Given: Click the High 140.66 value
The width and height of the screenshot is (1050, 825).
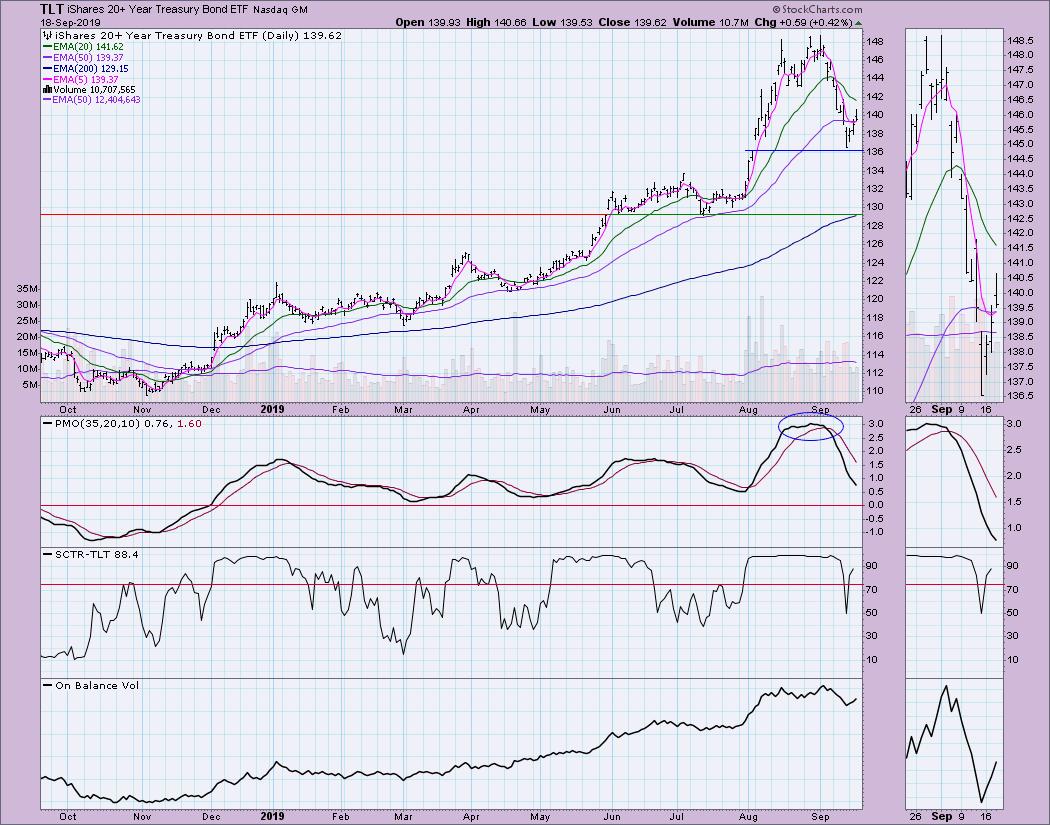Looking at the screenshot, I should click(x=496, y=22).
